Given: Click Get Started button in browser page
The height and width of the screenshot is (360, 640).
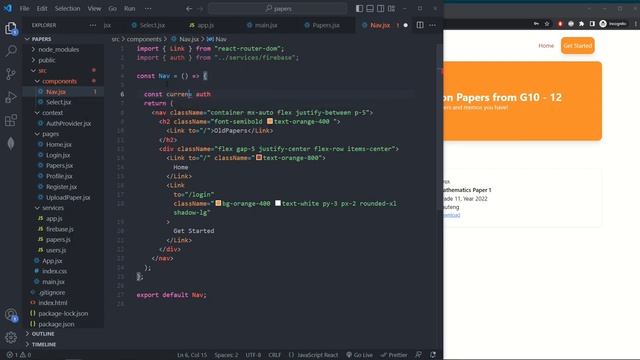Looking at the screenshot, I should click(x=578, y=46).
